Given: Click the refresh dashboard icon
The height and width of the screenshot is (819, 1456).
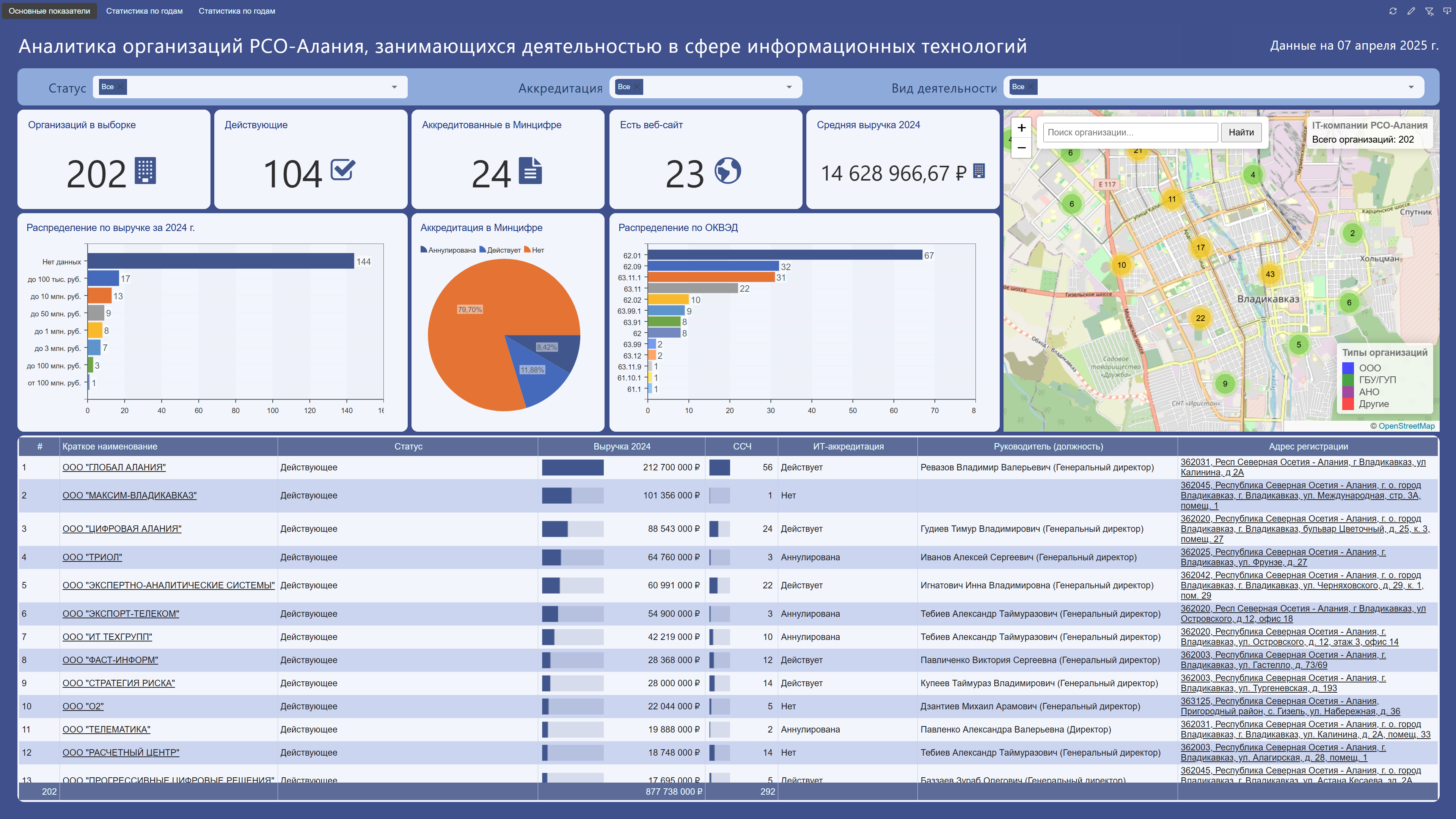Looking at the screenshot, I should point(1393,11).
